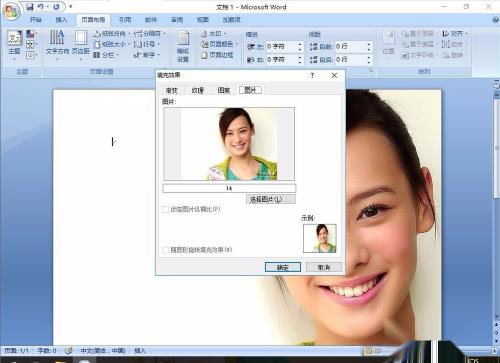This screenshot has height=363, width=500.
Task: Switch to 邮件 Mailings ribbon tab
Action: [151, 20]
